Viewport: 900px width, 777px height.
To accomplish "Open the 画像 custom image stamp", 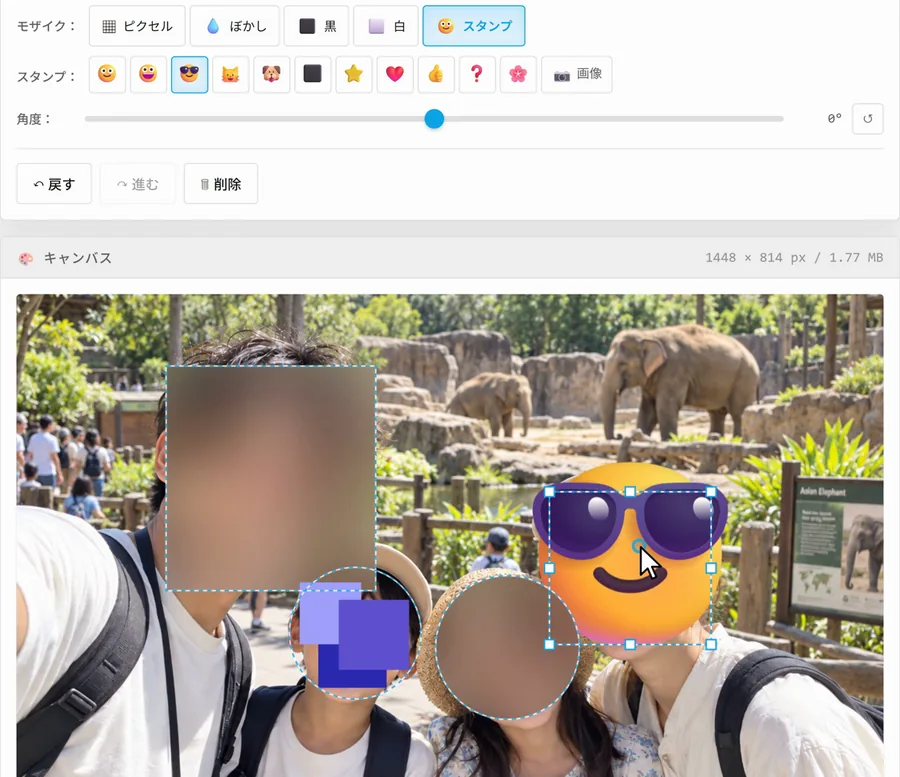I will pyautogui.click(x=577, y=74).
